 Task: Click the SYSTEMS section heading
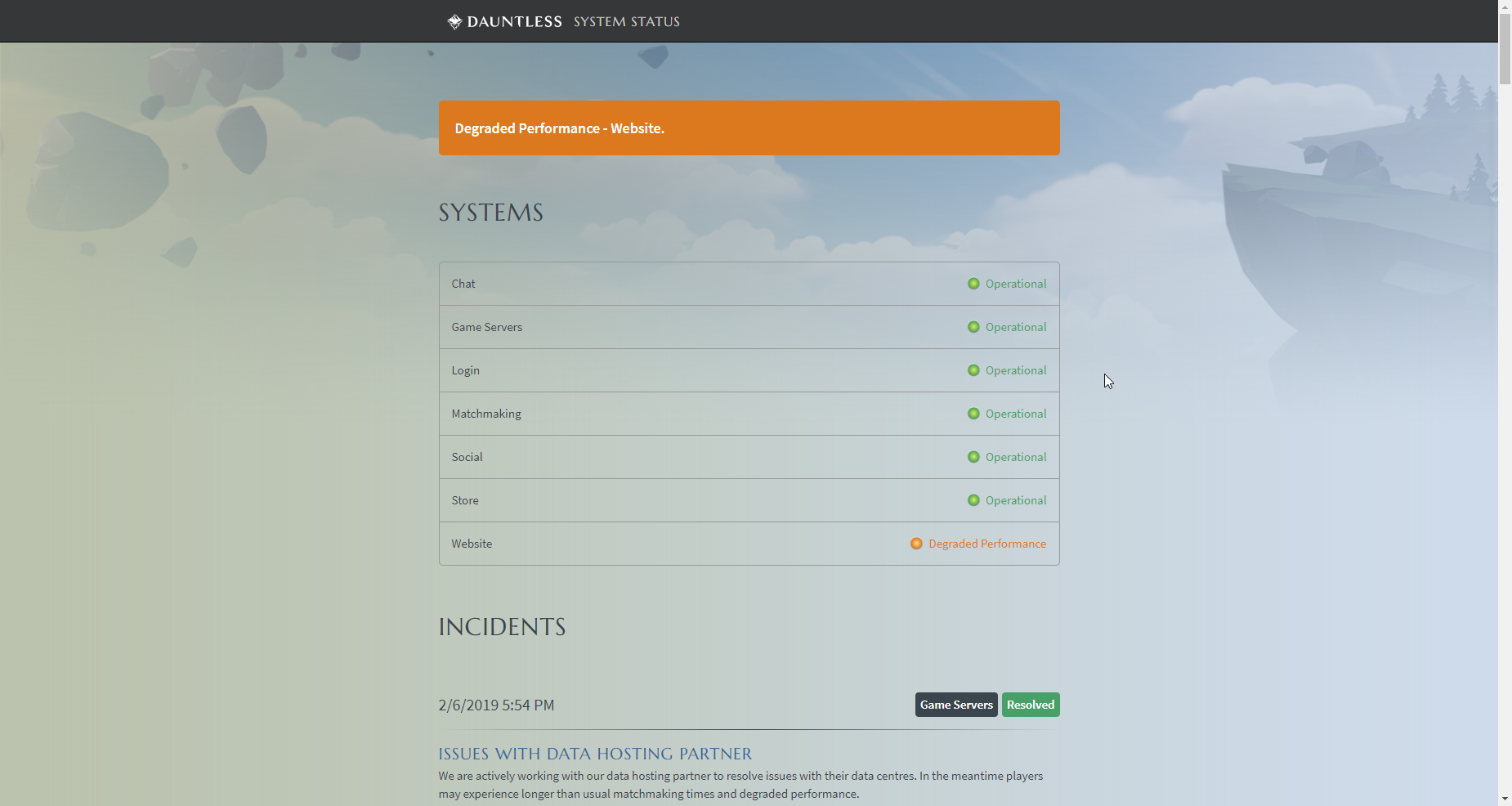click(x=491, y=213)
